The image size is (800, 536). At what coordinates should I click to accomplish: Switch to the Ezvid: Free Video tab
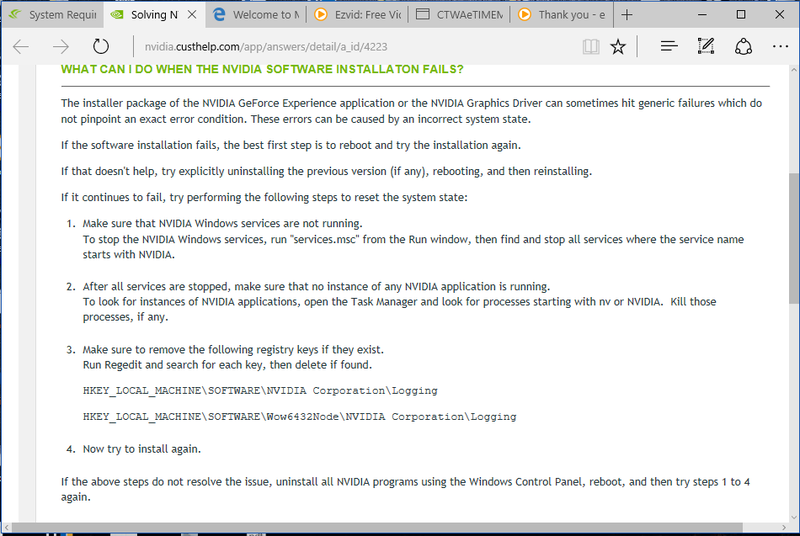tap(358, 15)
